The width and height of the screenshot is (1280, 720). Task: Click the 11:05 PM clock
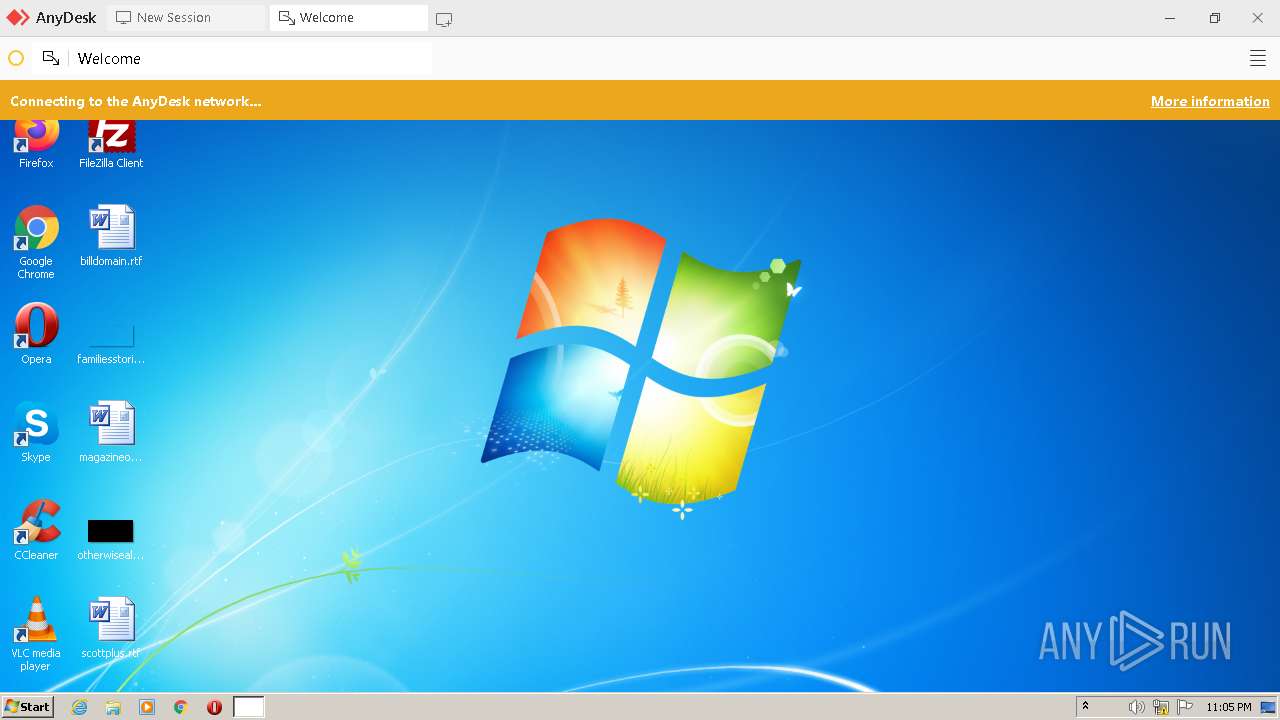tap(1228, 707)
